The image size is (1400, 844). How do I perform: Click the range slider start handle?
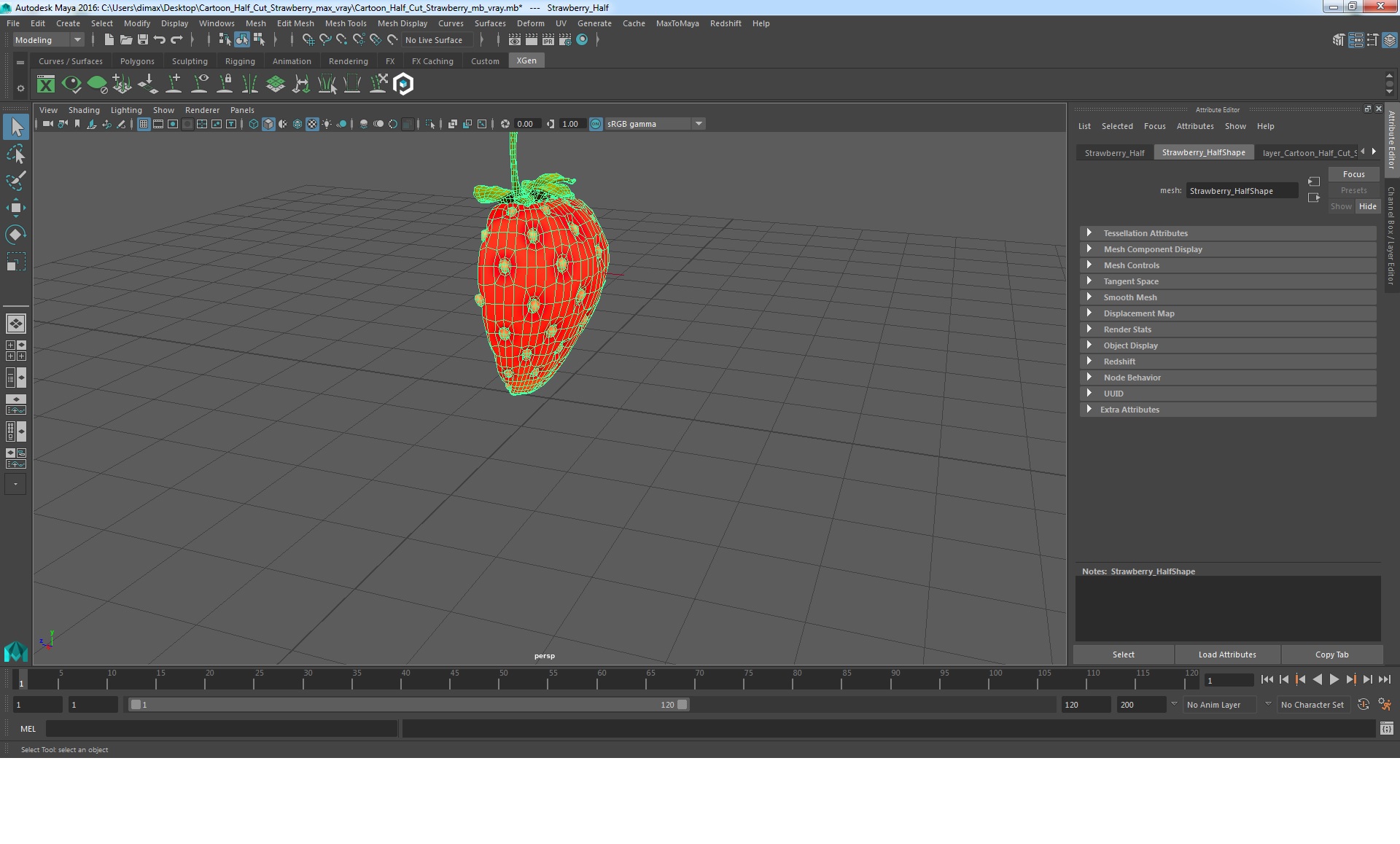click(135, 705)
